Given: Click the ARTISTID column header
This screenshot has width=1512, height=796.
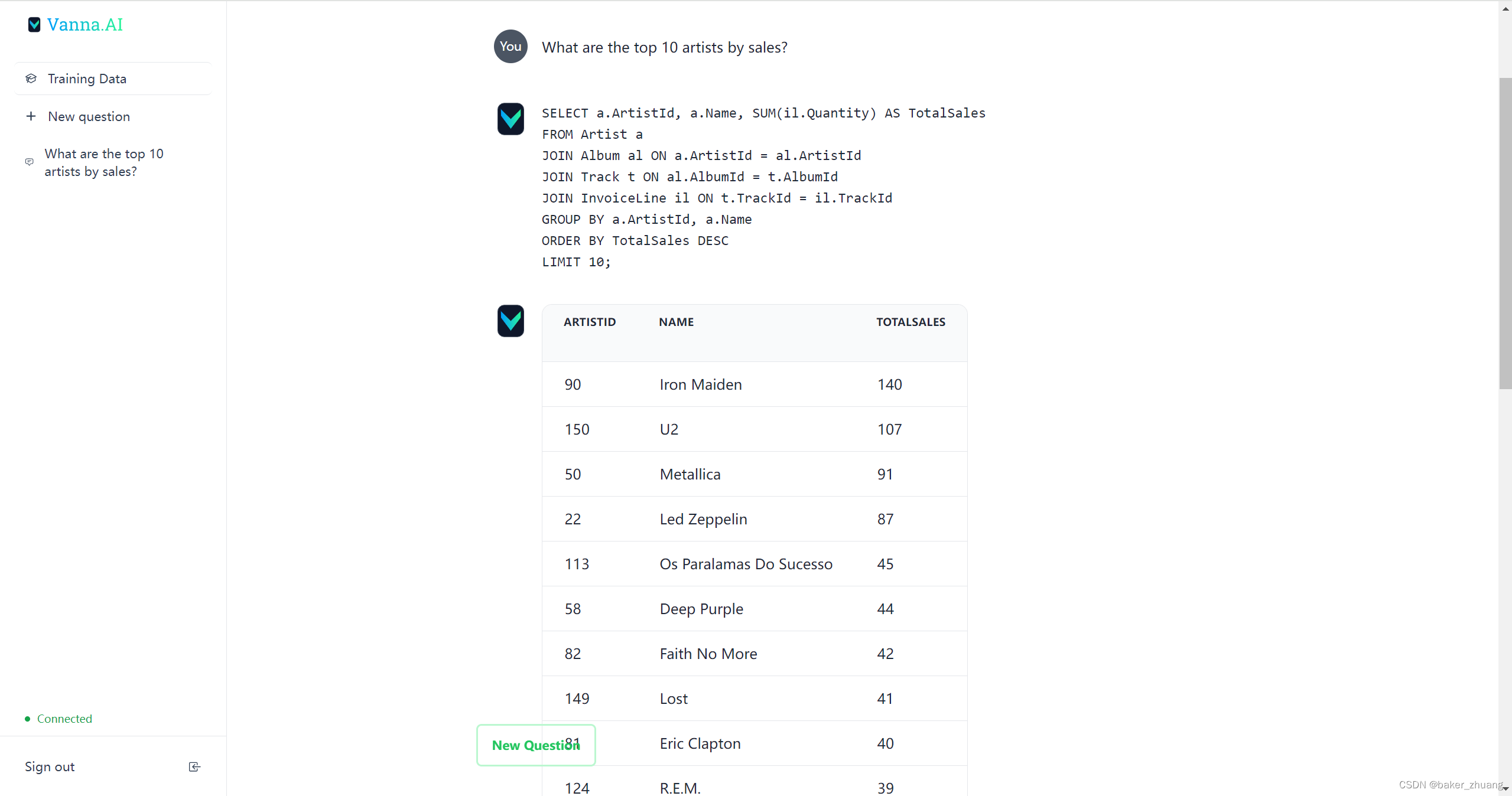Looking at the screenshot, I should (x=588, y=321).
